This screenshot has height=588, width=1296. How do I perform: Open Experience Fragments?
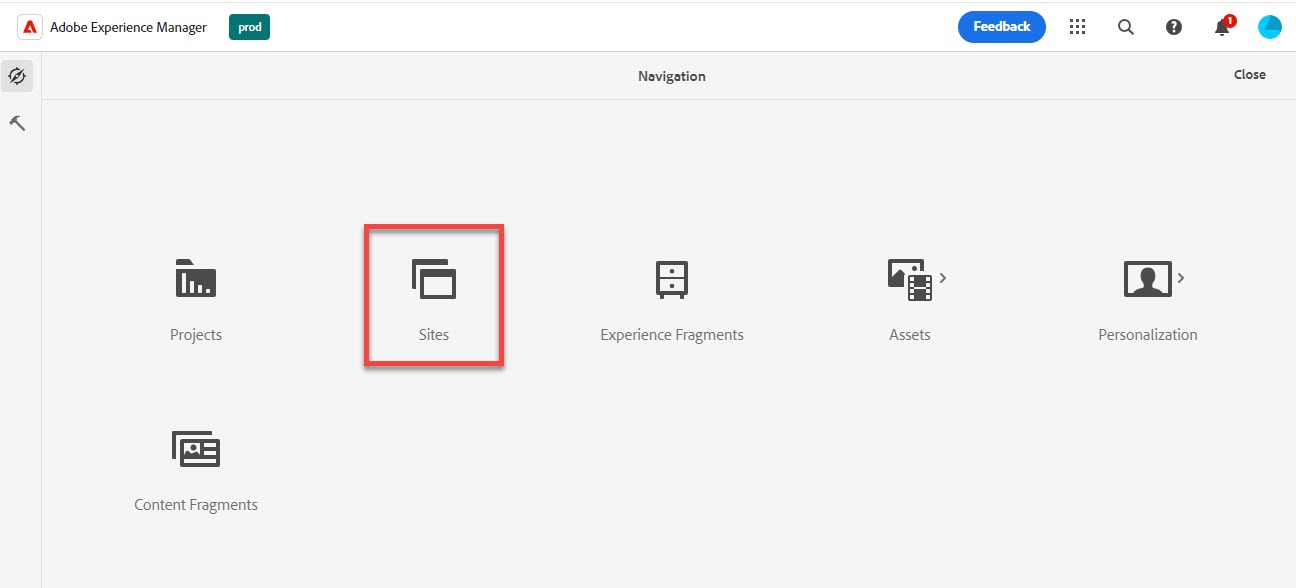[671, 295]
